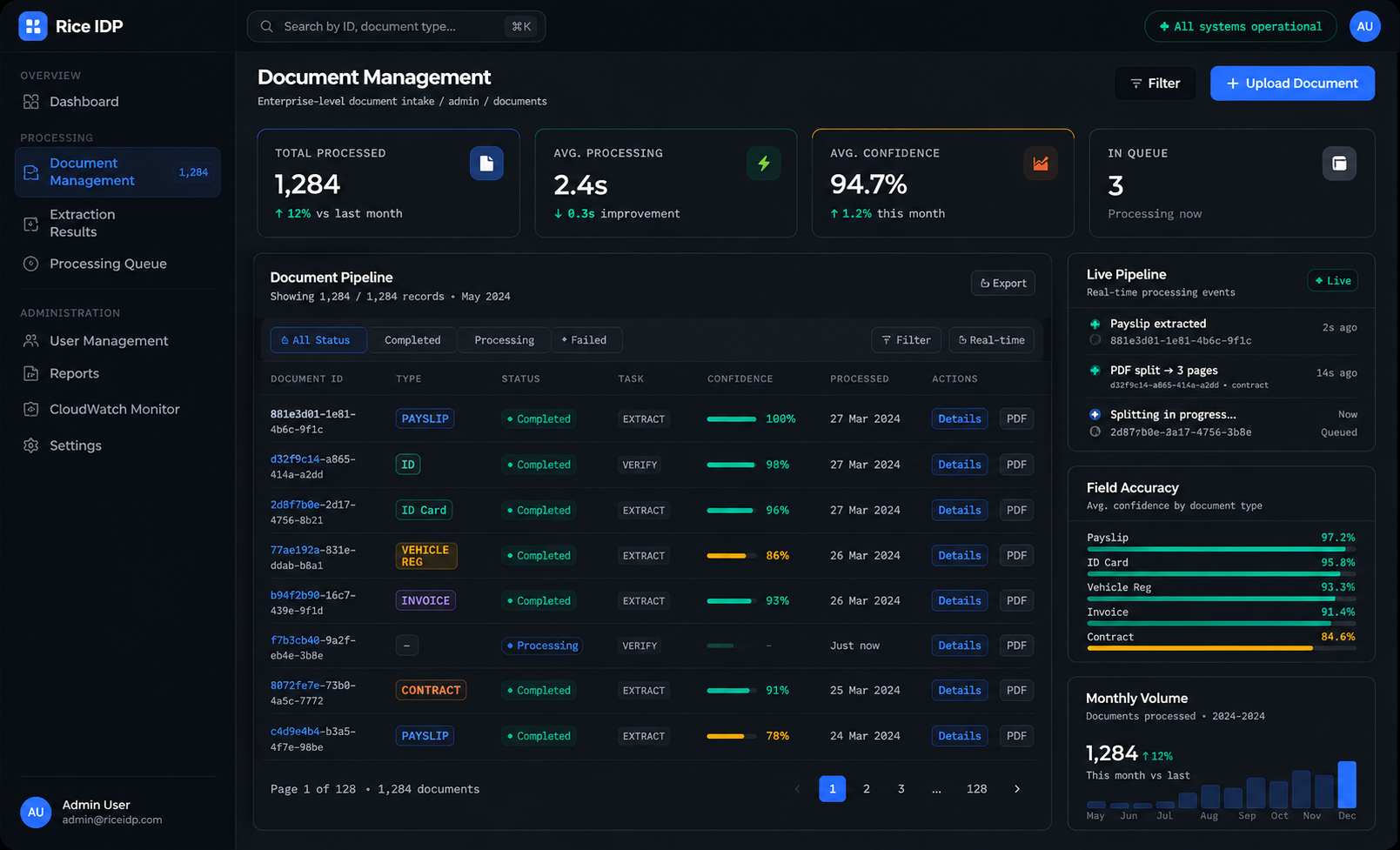The width and height of the screenshot is (1400, 850).
Task: Click the Upload Document button
Action: click(x=1292, y=84)
